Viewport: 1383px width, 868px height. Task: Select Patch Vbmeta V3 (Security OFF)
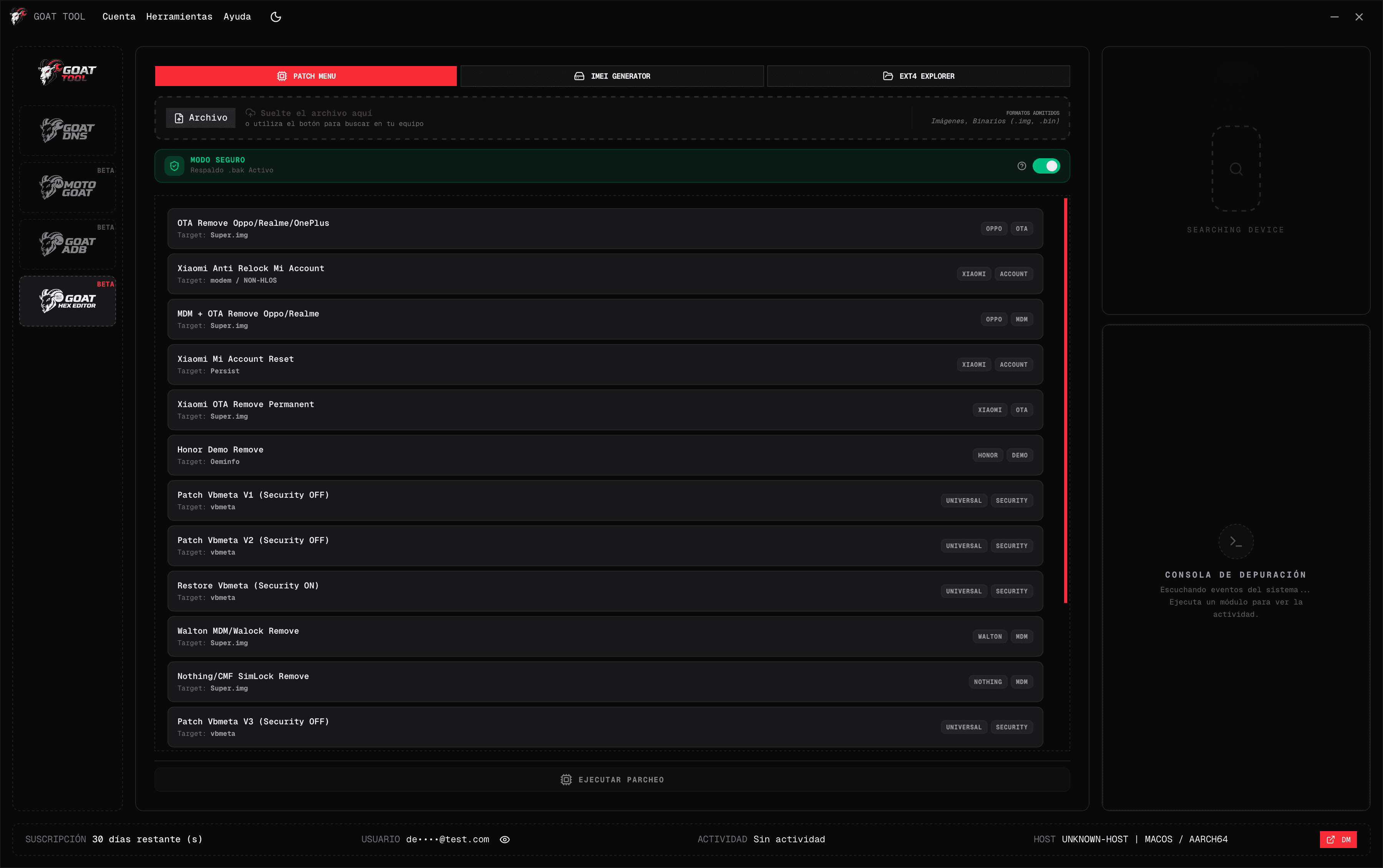pos(605,727)
